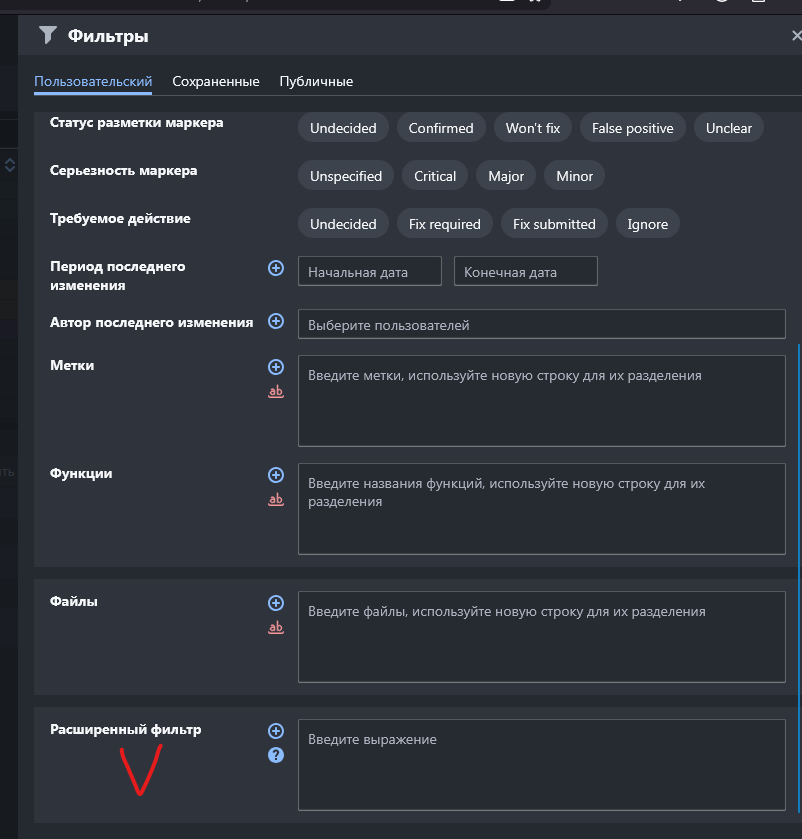Screen dimensions: 802x839
Task: Select the Fix required action chip
Action: pyautogui.click(x=445, y=224)
